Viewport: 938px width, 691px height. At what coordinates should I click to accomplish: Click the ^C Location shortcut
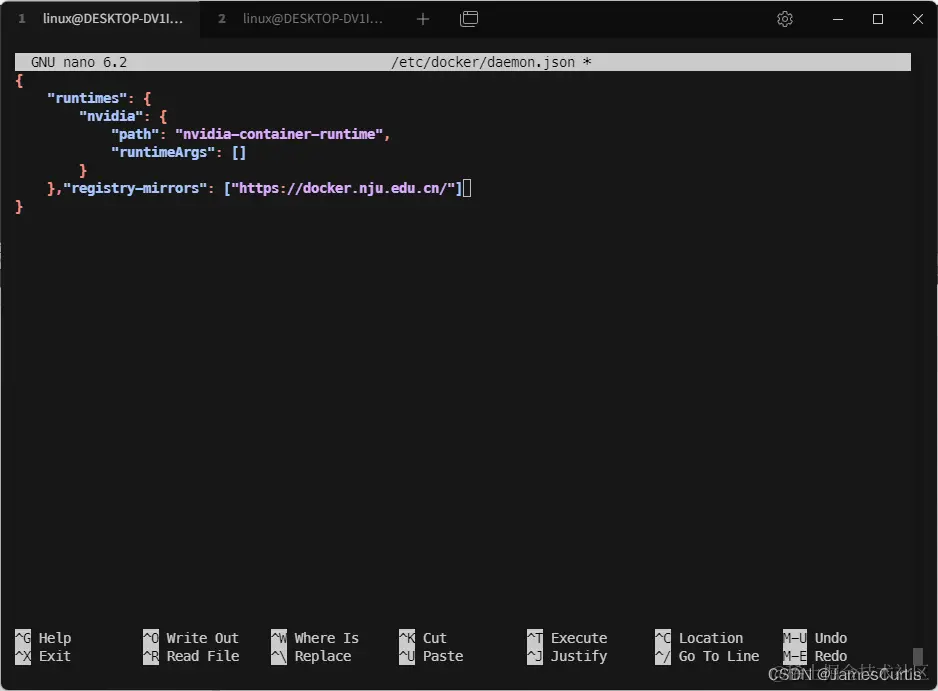point(699,638)
